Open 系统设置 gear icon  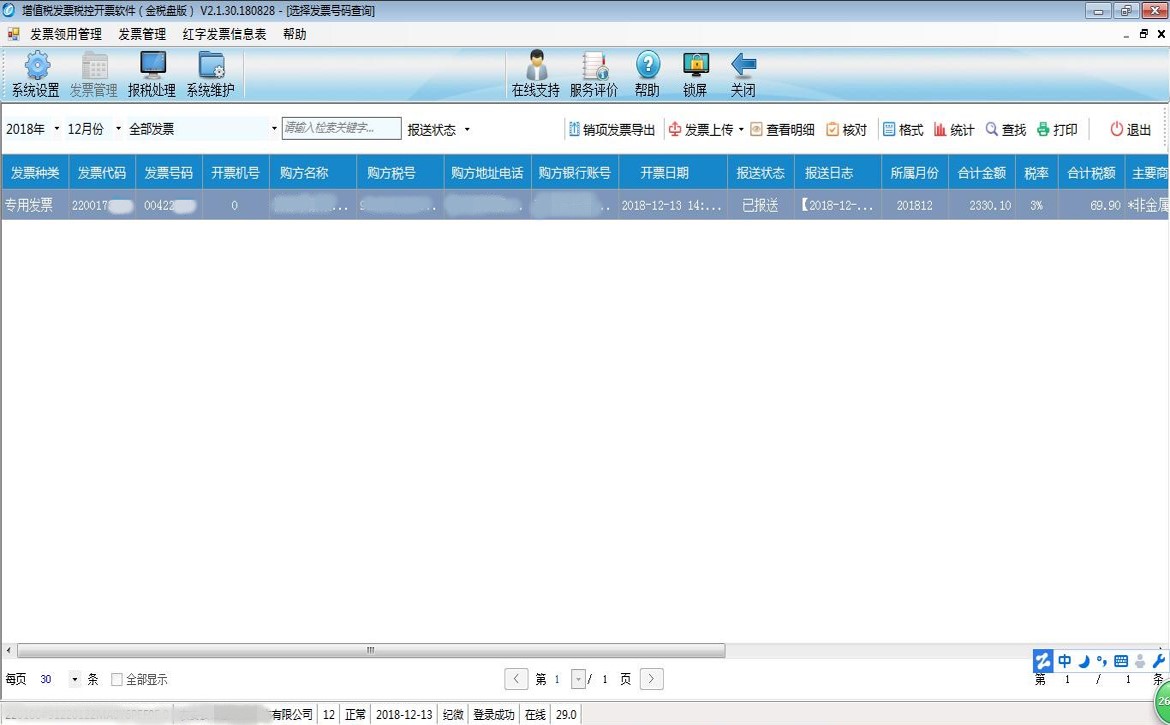(36, 67)
